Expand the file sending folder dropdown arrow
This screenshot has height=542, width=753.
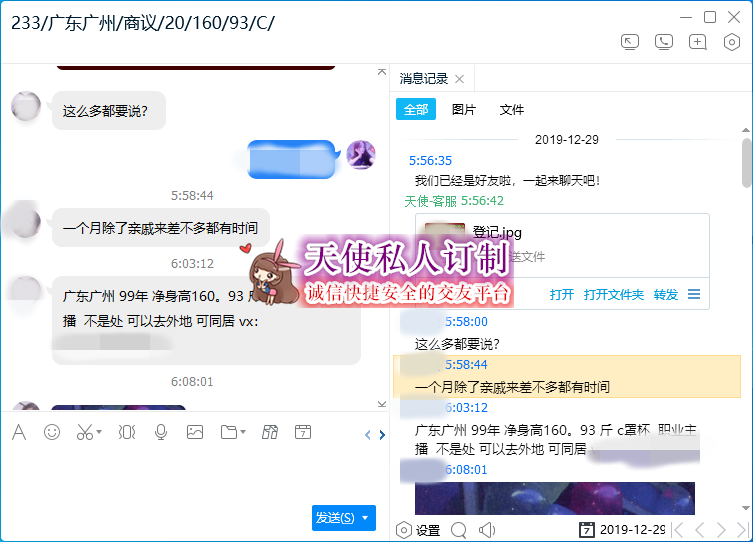[x=243, y=432]
